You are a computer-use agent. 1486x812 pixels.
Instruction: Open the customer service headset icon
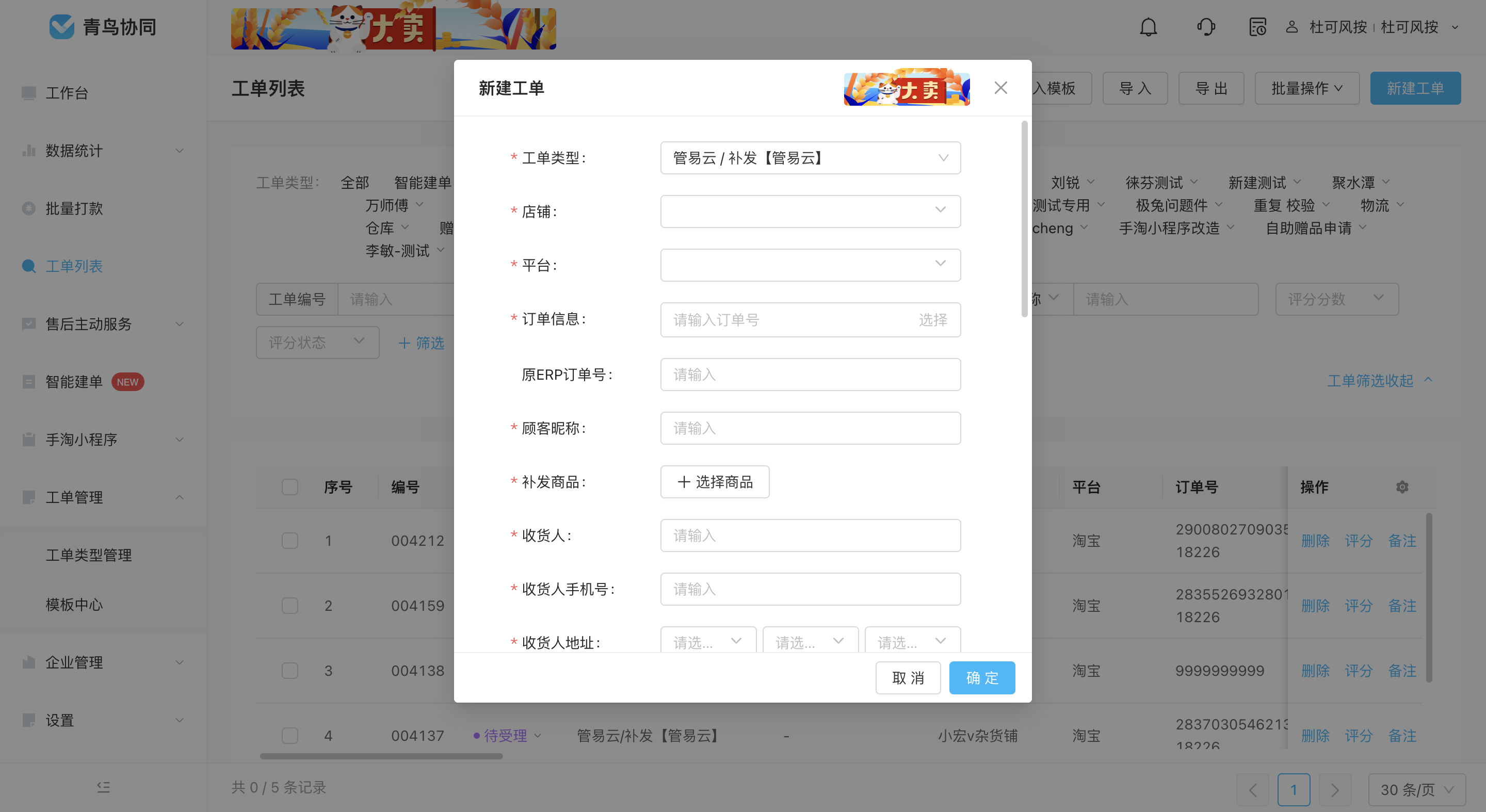[x=1206, y=27]
